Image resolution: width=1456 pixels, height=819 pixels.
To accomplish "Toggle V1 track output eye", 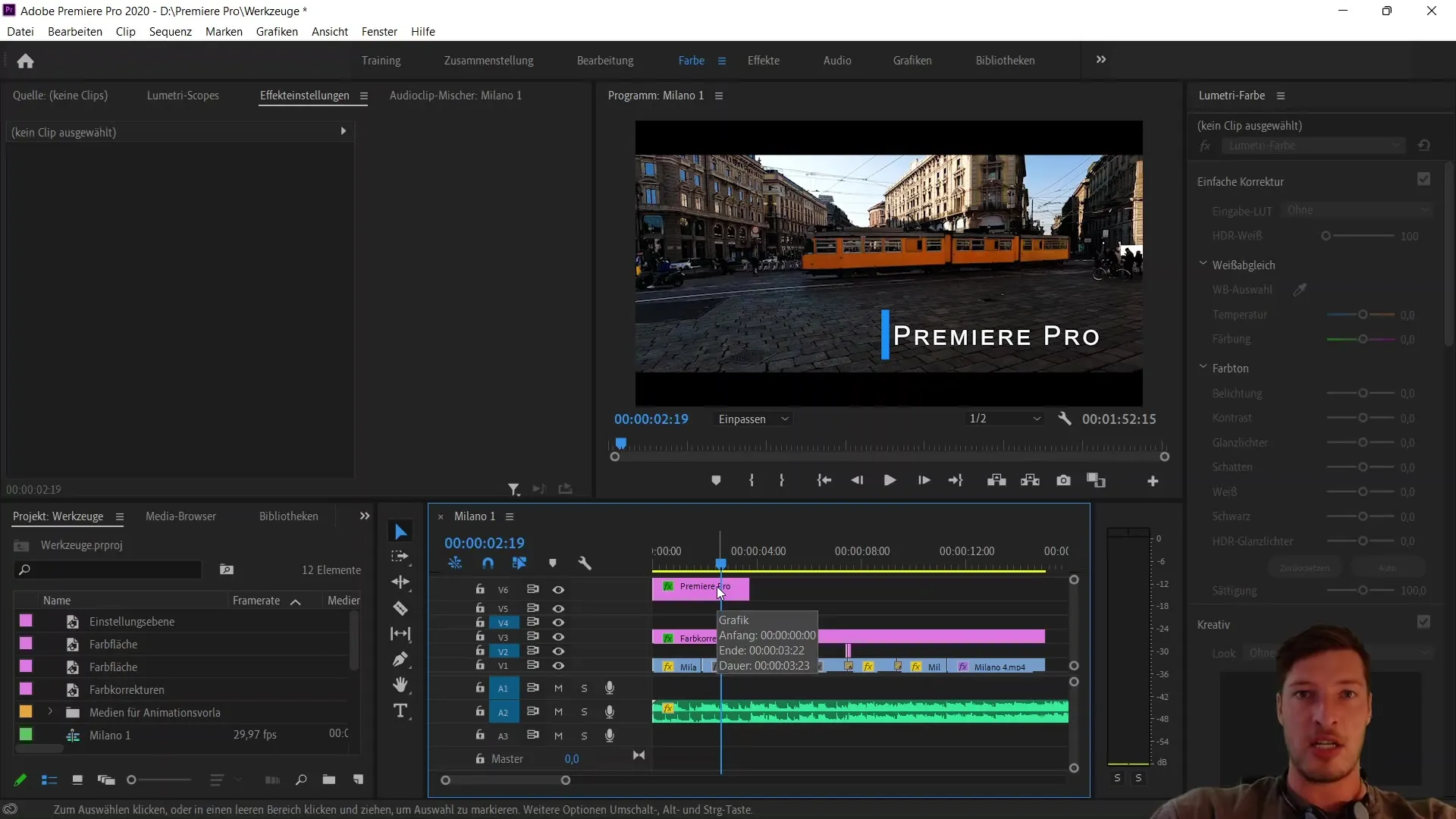I will 558,666.
